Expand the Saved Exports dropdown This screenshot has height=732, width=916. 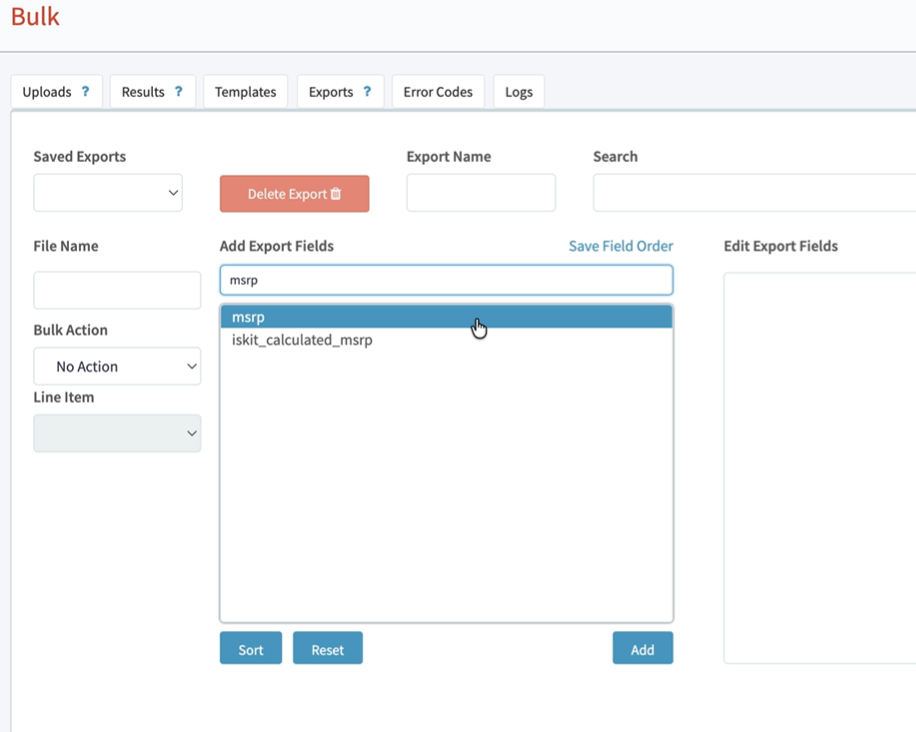tap(108, 193)
